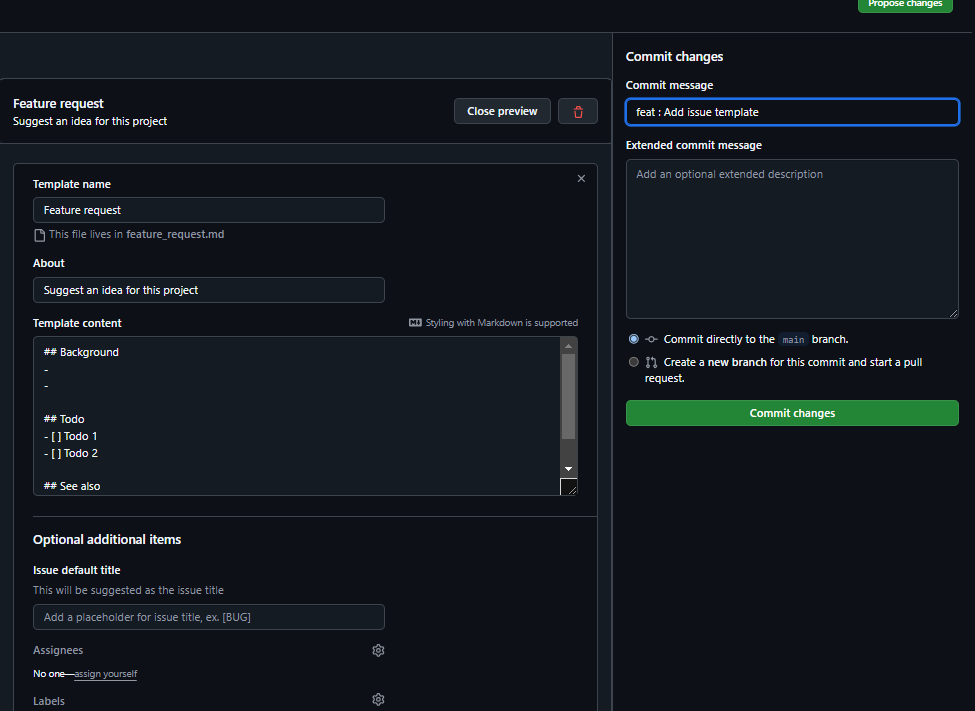Click the 'main' branch name label

tap(793, 340)
